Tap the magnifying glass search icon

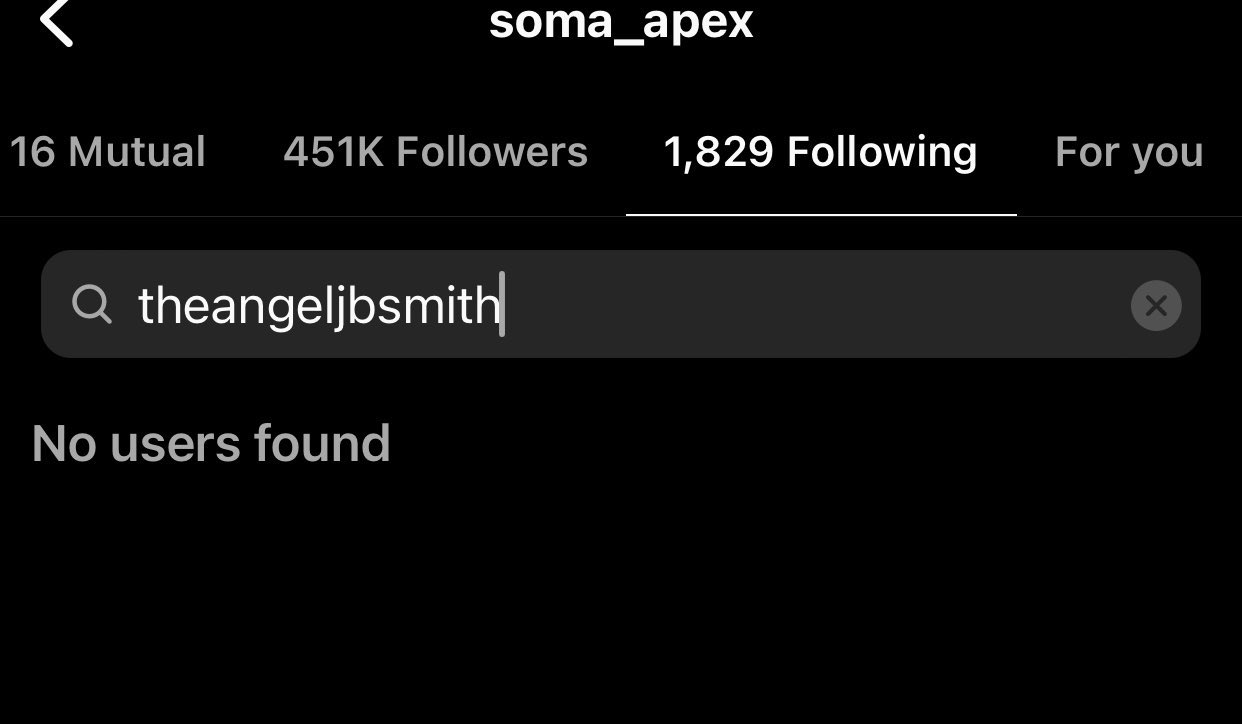pos(92,304)
